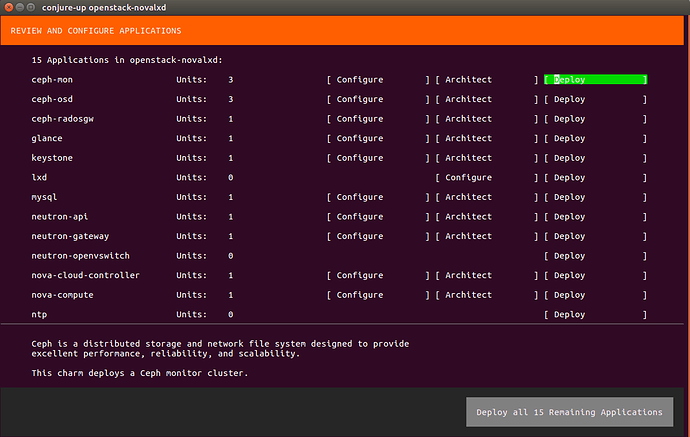Open Architect for keystone
690x437 pixels.
point(487,158)
